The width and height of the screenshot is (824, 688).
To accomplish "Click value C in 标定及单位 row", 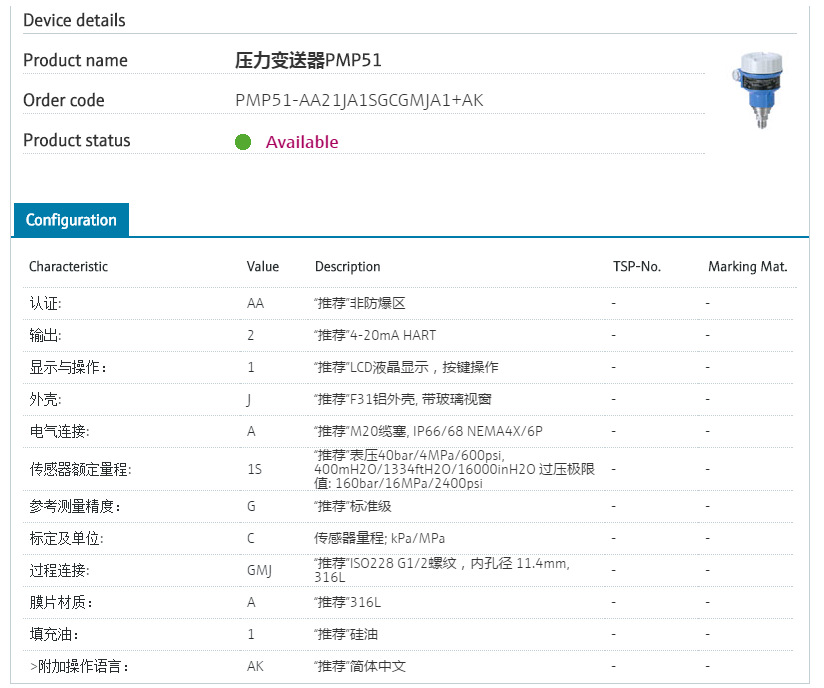I will (x=251, y=538).
